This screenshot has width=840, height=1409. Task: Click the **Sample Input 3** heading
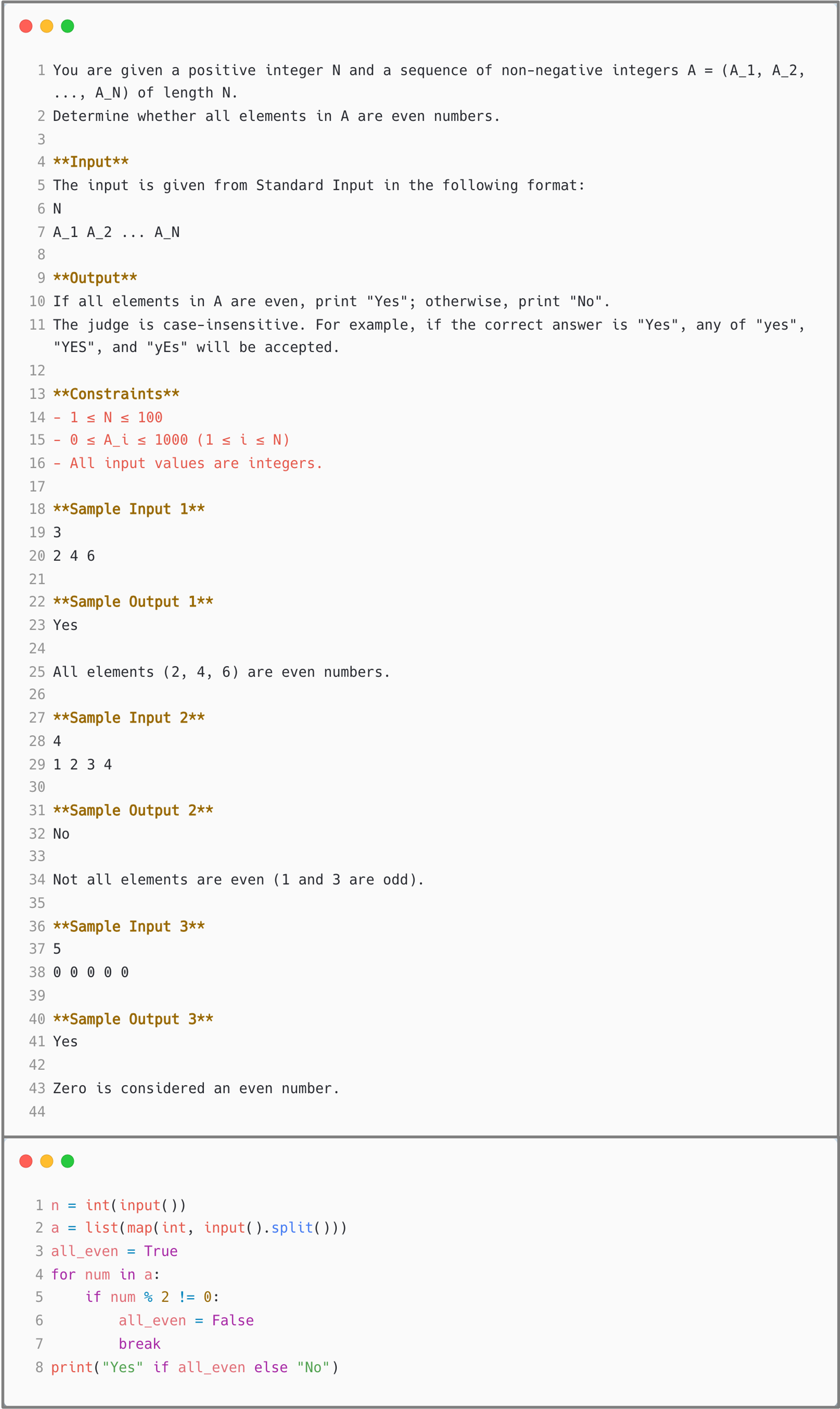[129, 926]
